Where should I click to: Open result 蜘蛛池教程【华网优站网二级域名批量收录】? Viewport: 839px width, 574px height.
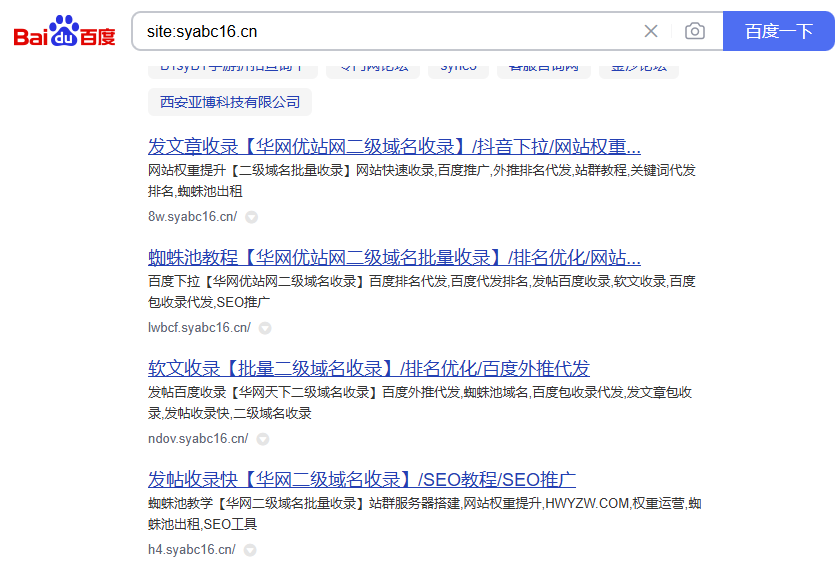(x=394, y=257)
